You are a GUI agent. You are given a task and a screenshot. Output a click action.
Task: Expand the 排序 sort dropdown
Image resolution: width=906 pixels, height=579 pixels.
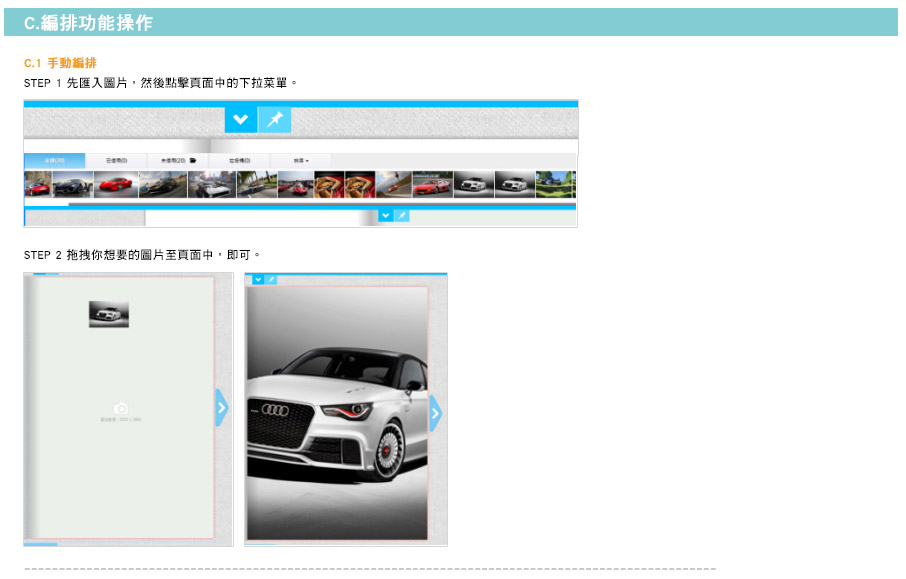click(301, 161)
